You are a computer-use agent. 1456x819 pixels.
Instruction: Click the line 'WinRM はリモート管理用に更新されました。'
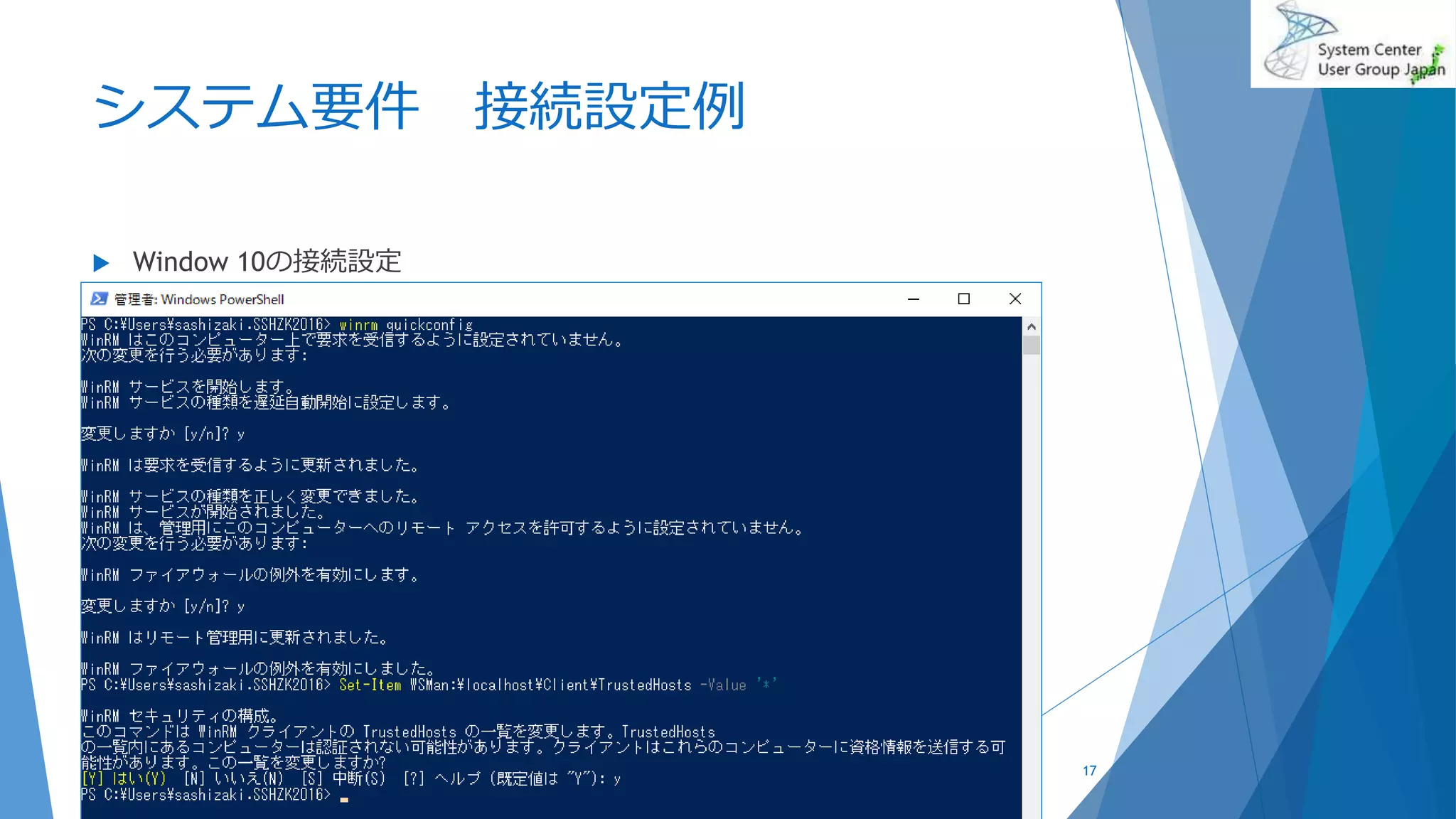(x=235, y=638)
